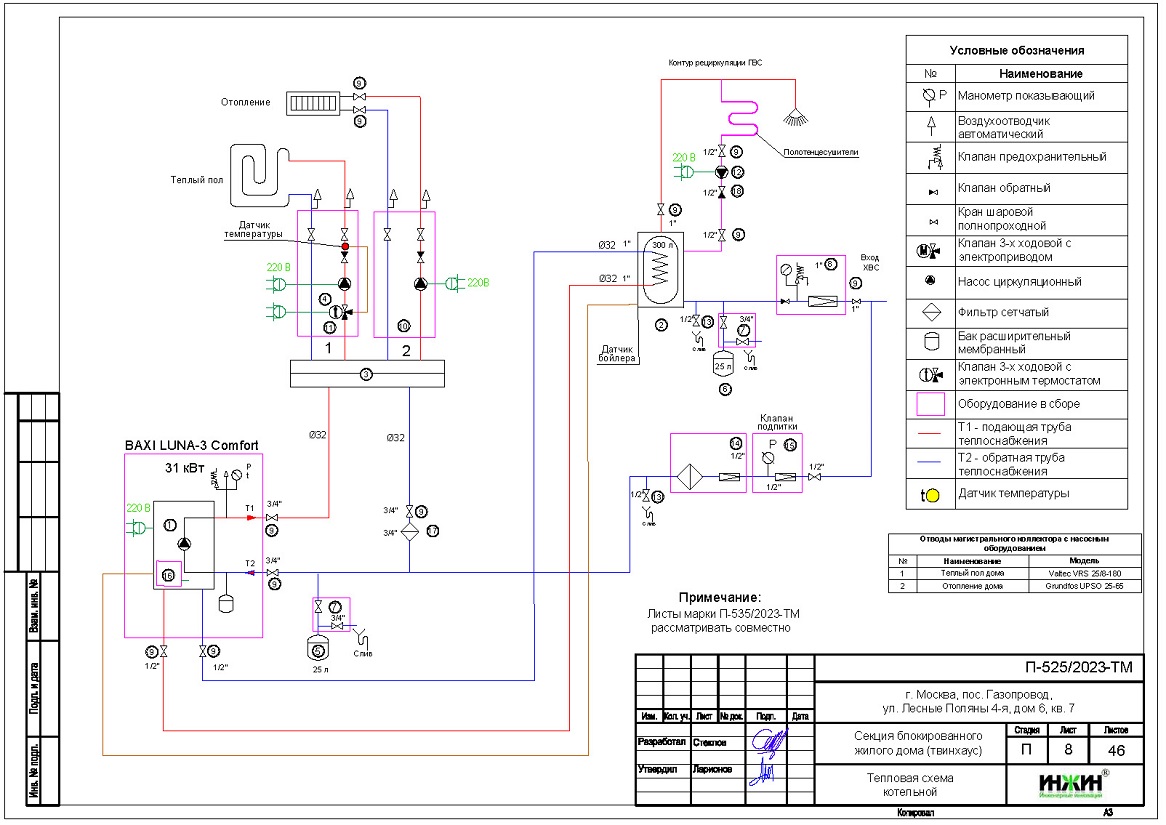
Task: Click the red temperature sensor dot
Action: 345,246
